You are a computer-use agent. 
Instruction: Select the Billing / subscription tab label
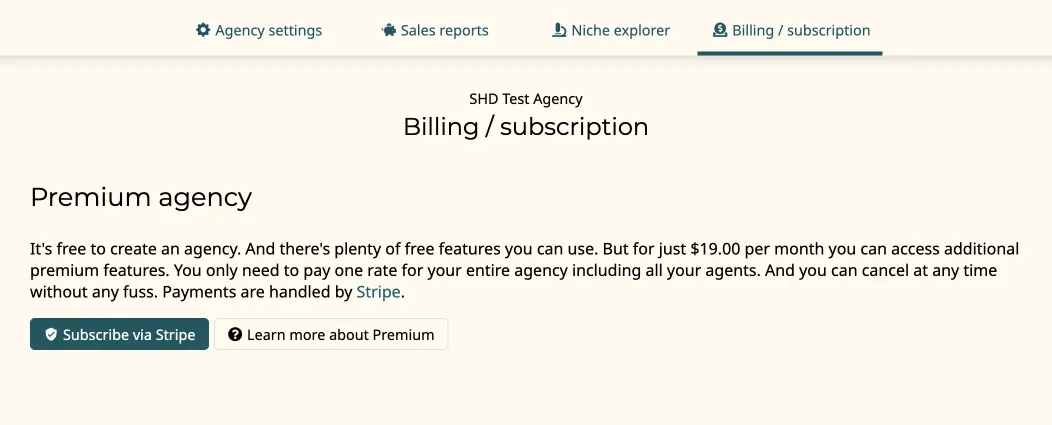pyautogui.click(x=801, y=30)
